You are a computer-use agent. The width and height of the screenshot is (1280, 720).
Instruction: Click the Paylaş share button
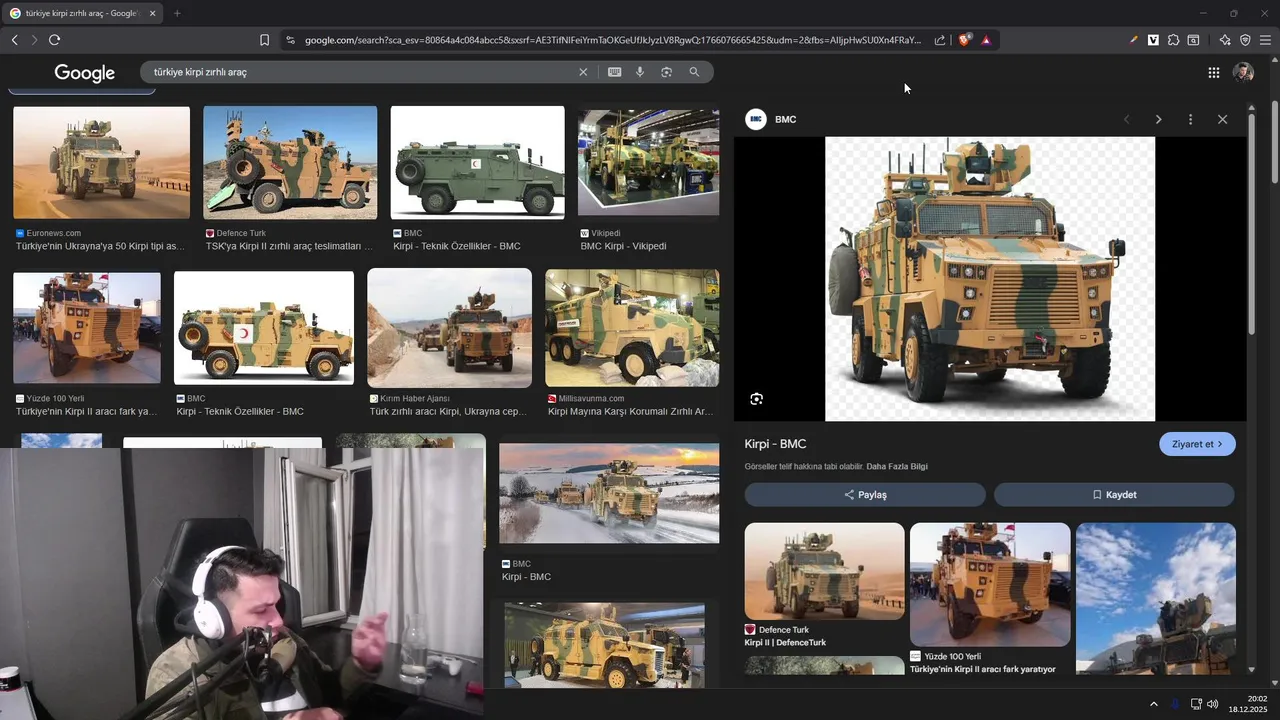click(865, 495)
